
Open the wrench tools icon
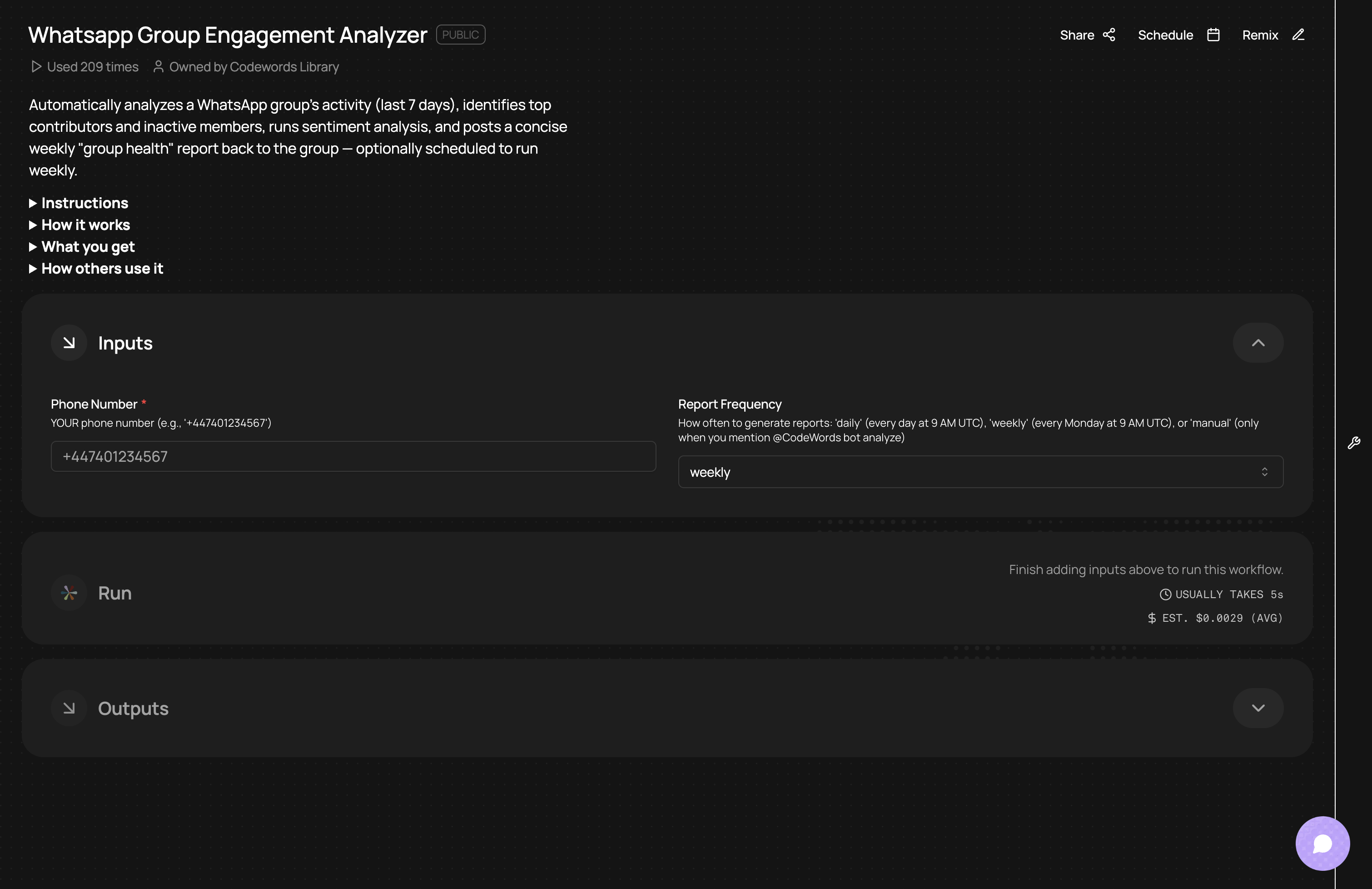1353,443
